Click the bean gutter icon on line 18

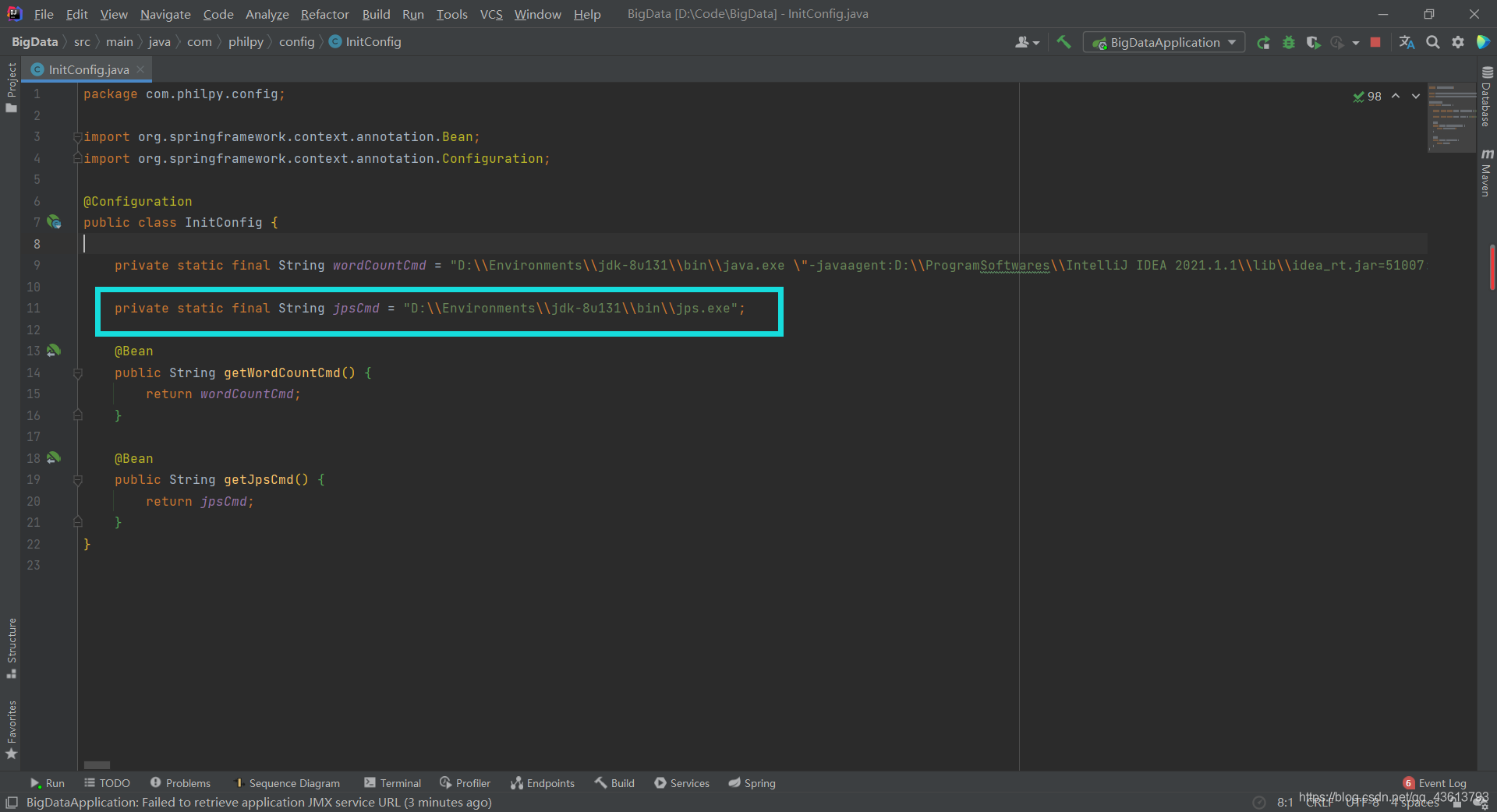pos(54,458)
